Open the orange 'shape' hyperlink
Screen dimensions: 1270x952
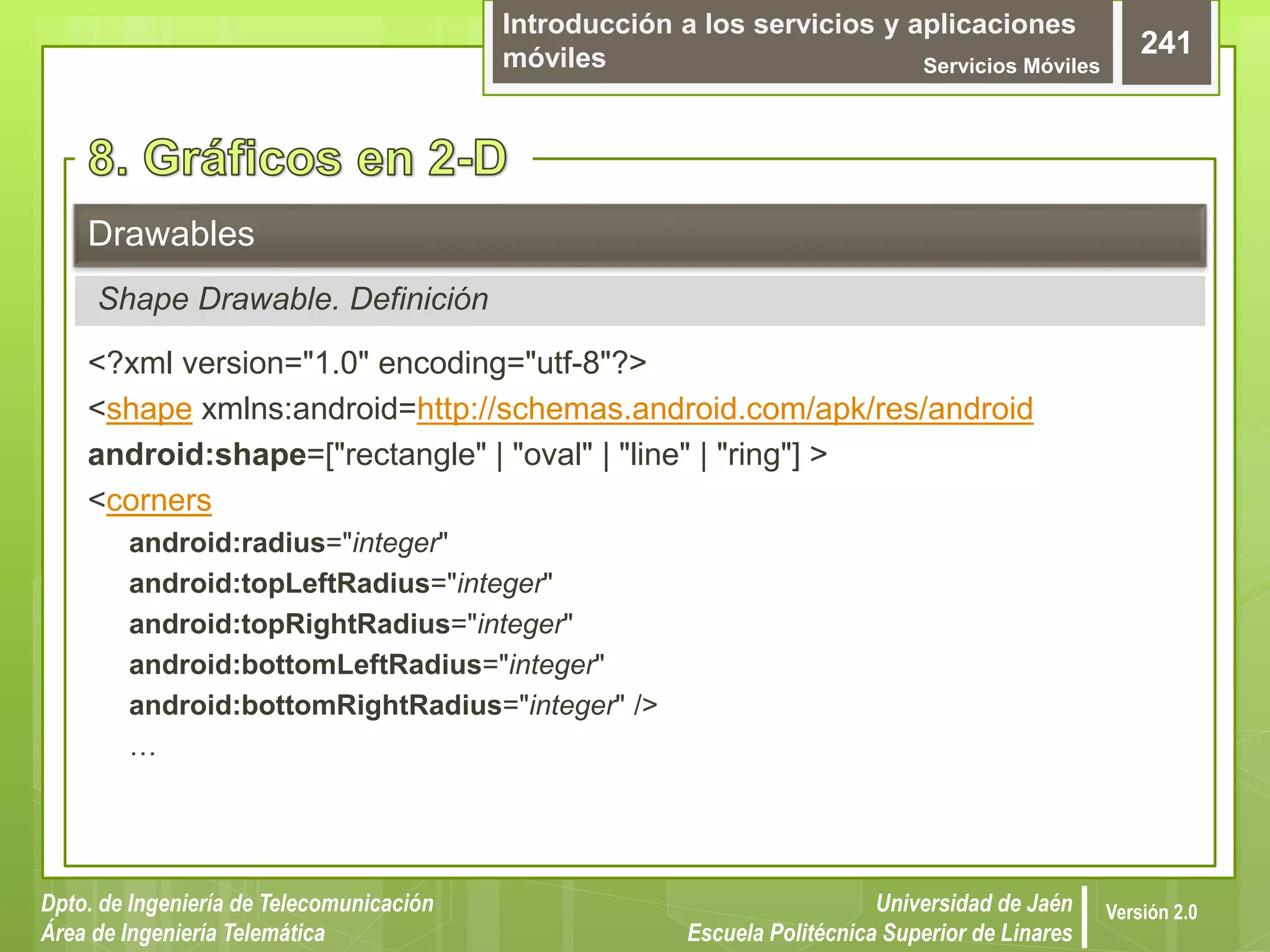click(x=149, y=410)
